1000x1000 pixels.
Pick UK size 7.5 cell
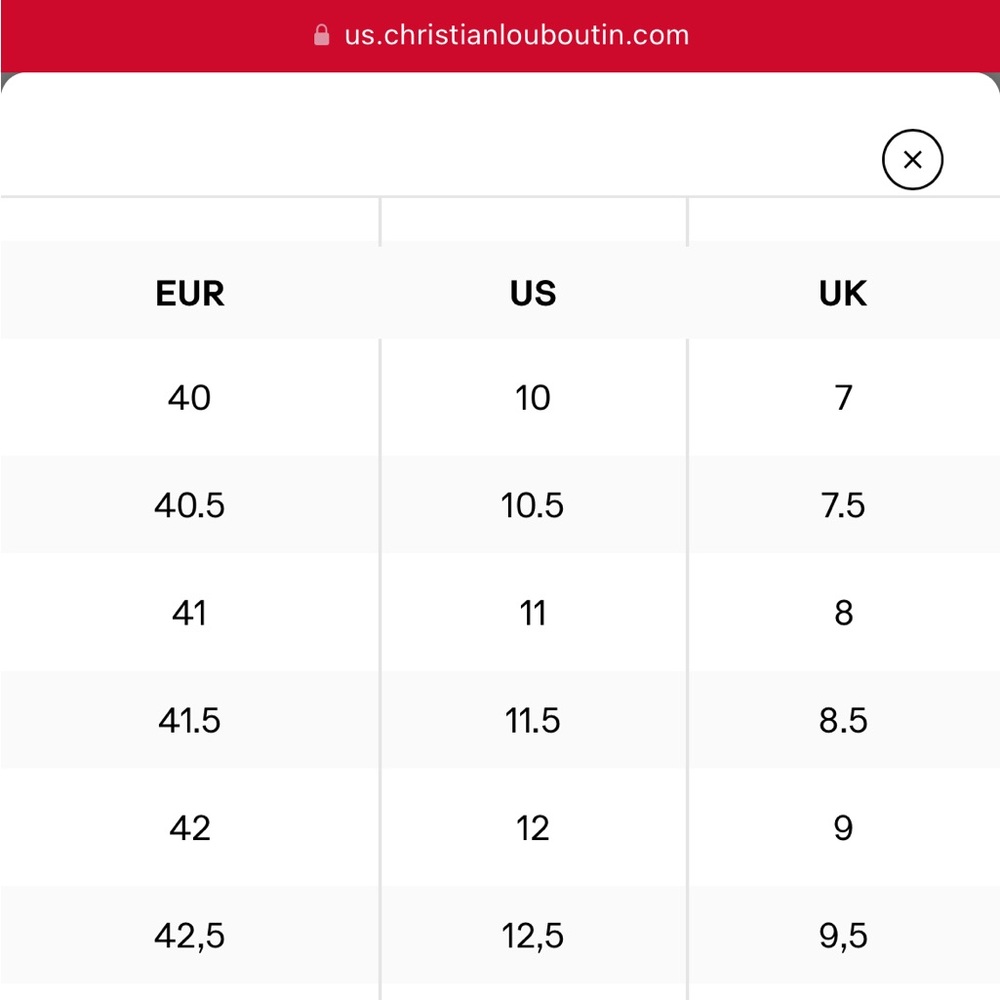[843, 505]
